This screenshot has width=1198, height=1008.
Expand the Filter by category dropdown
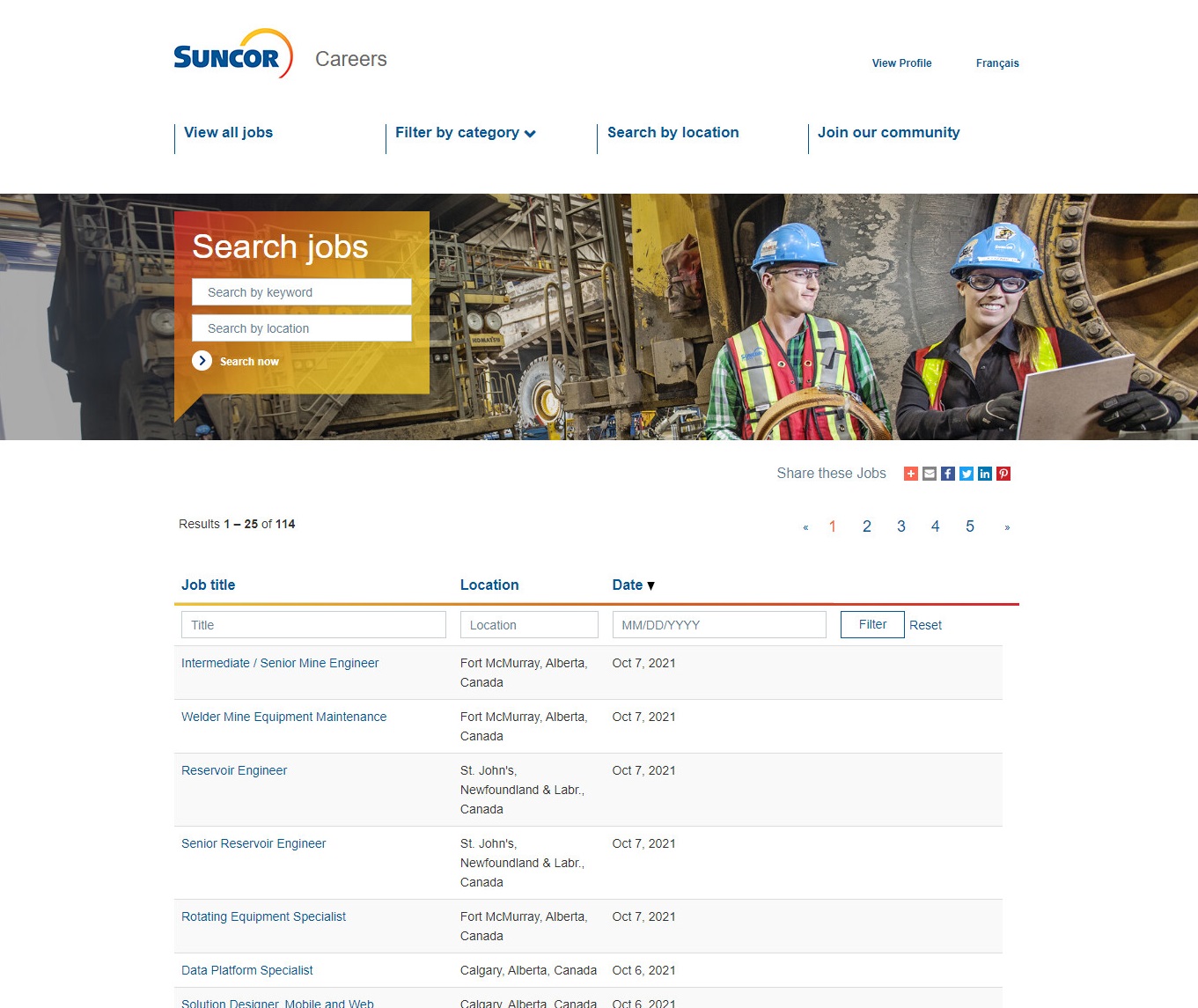pyautogui.click(x=465, y=133)
